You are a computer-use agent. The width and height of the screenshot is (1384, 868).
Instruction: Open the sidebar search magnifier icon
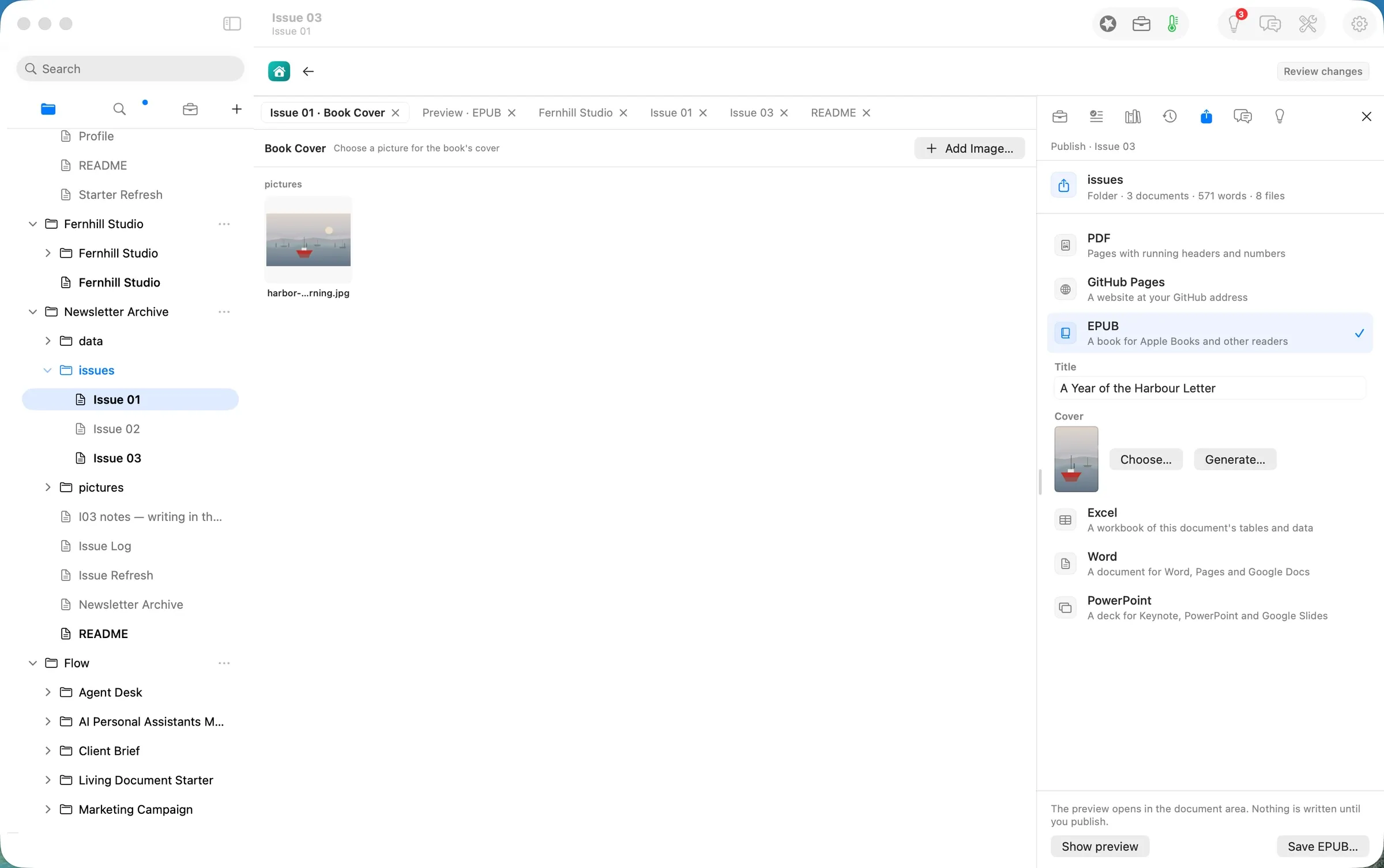point(119,109)
